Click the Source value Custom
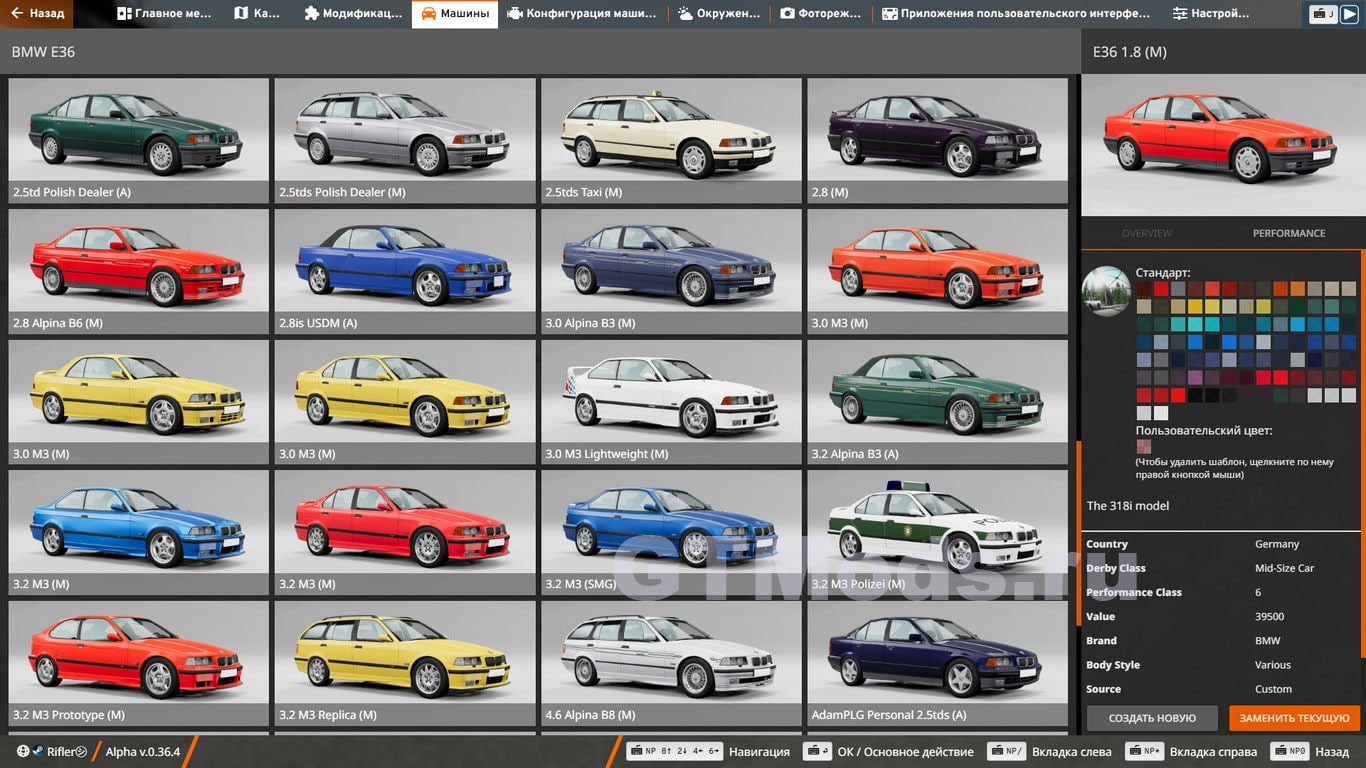 [x=1273, y=689]
